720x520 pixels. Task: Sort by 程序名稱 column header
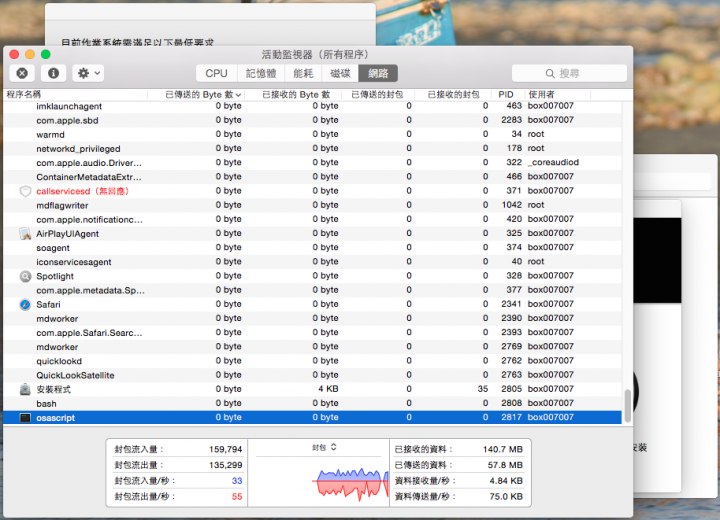[x=75, y=95]
